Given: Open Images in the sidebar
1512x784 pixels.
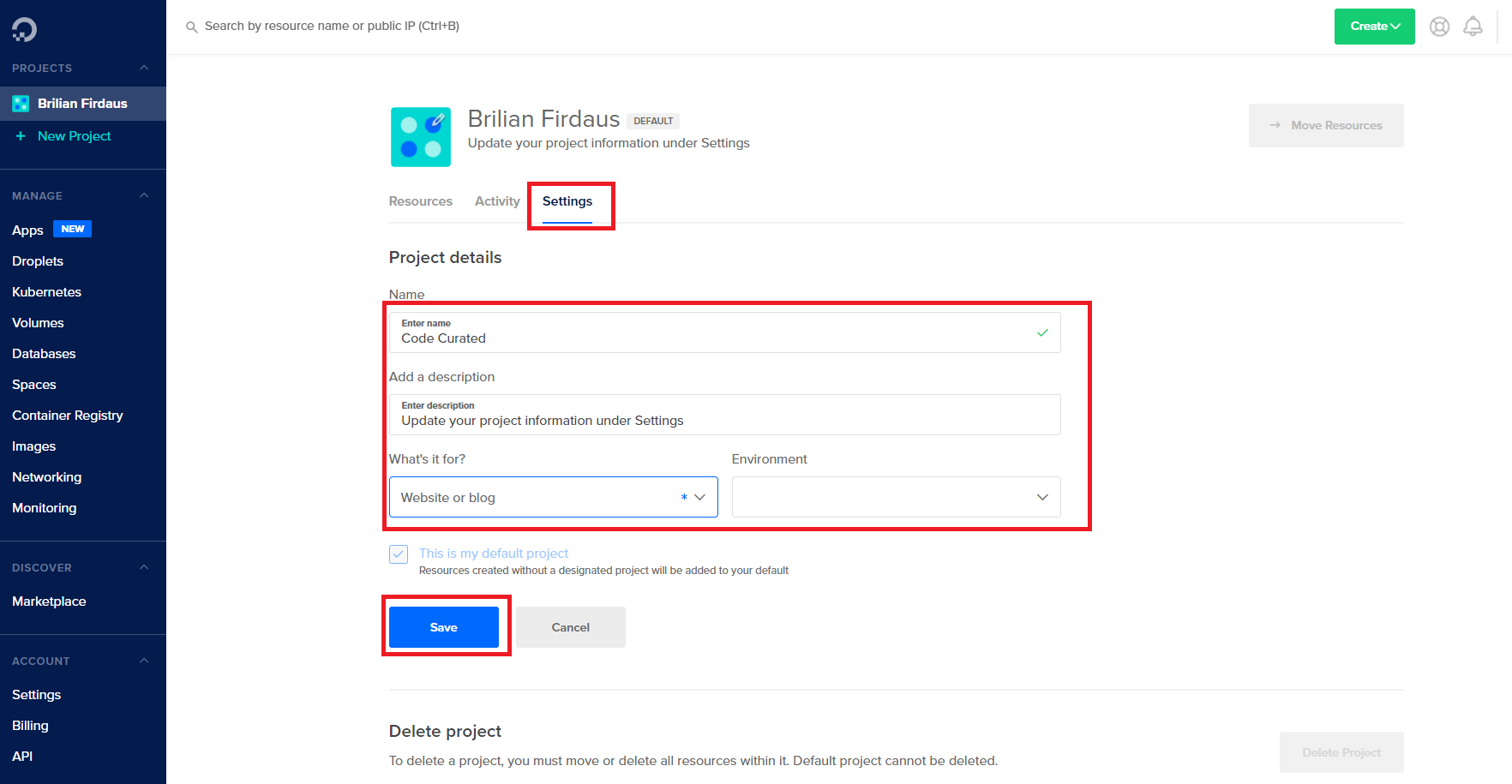Looking at the screenshot, I should click(x=34, y=446).
